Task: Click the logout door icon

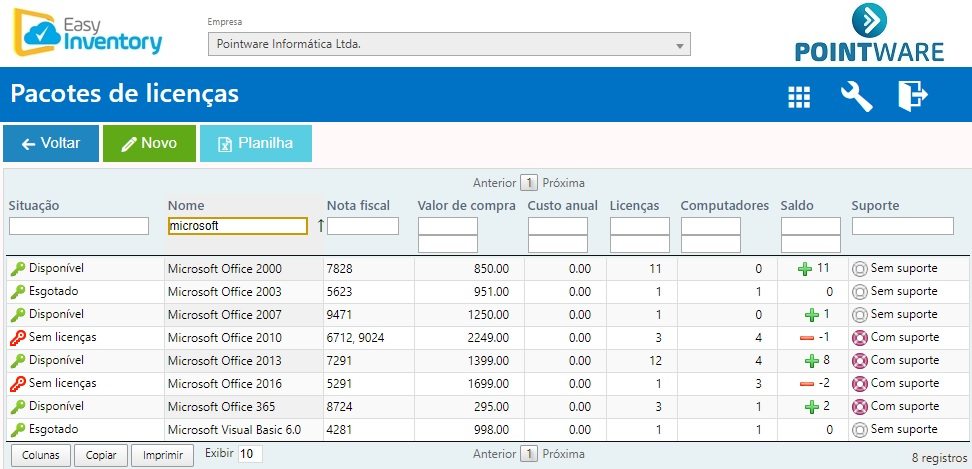Action: [x=912, y=95]
